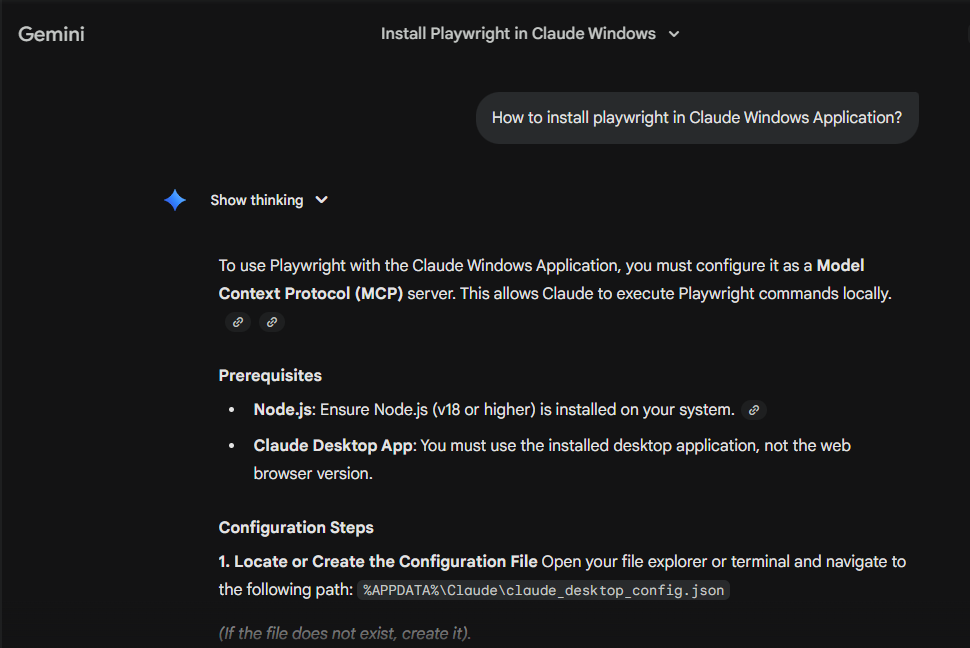Click the second citation link chip below the intro paragraph
970x648 pixels.
click(271, 322)
